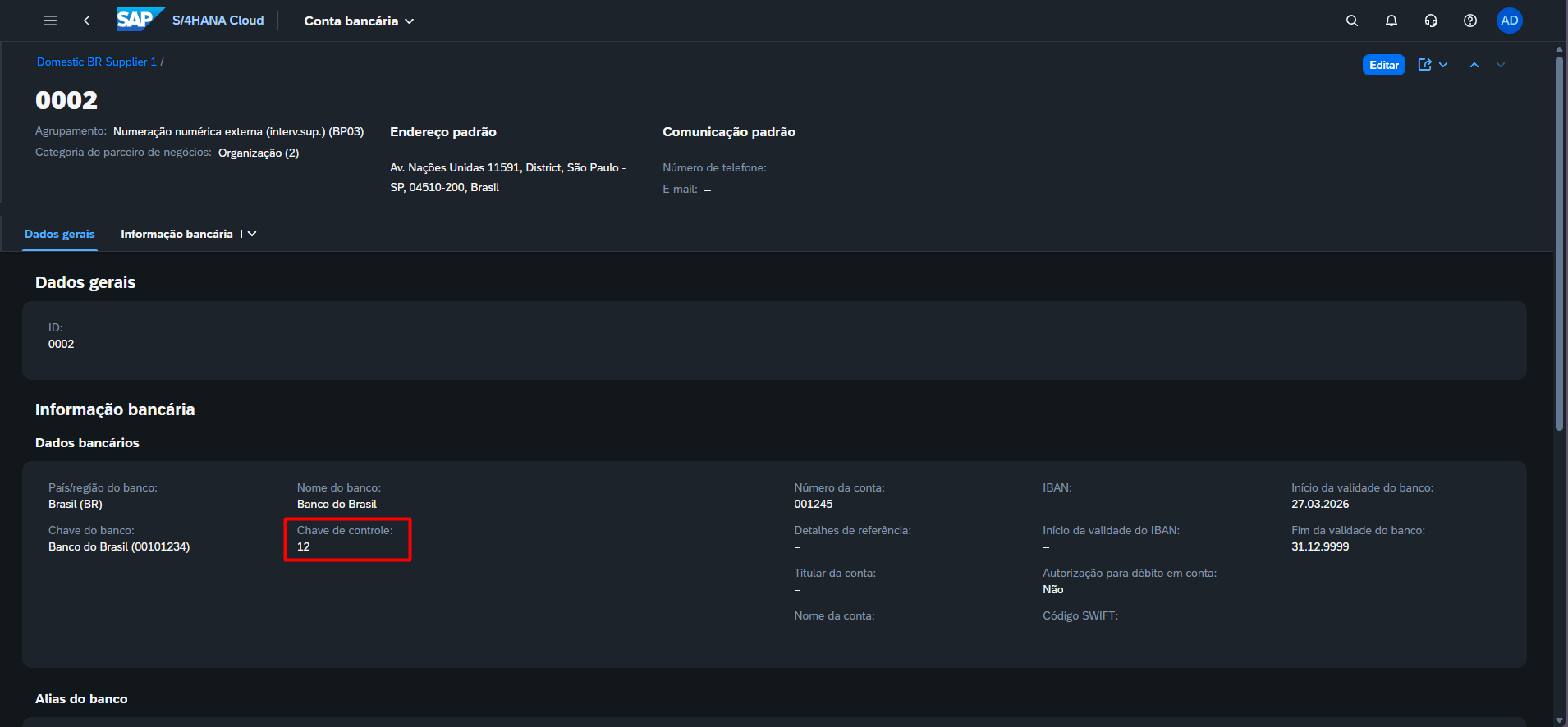1568x727 pixels.
Task: Select the Numeração numérica externa grouping value
Action: pyautogui.click(x=238, y=131)
